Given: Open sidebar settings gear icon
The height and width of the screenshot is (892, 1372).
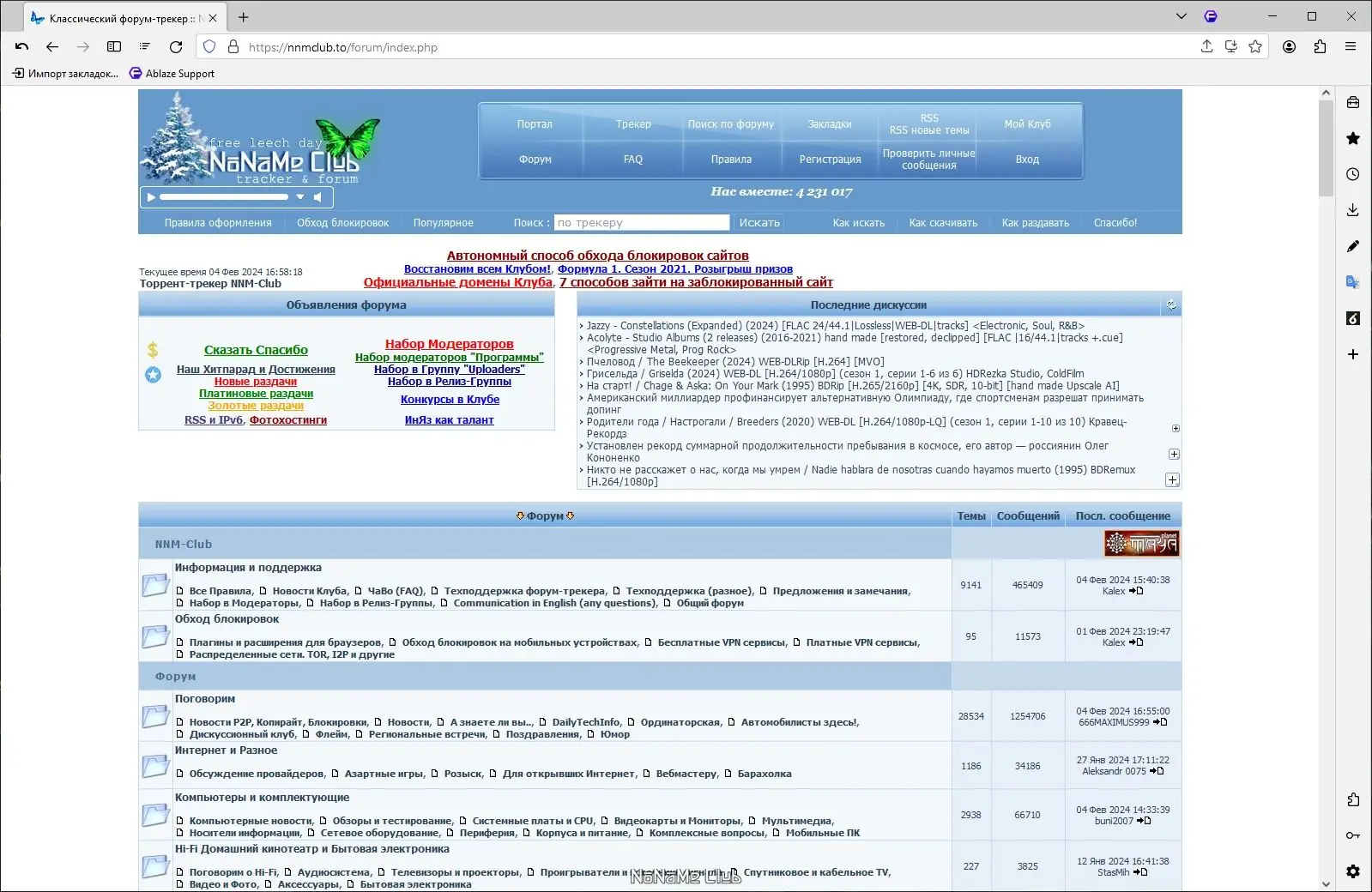Looking at the screenshot, I should pyautogui.click(x=1353, y=871).
